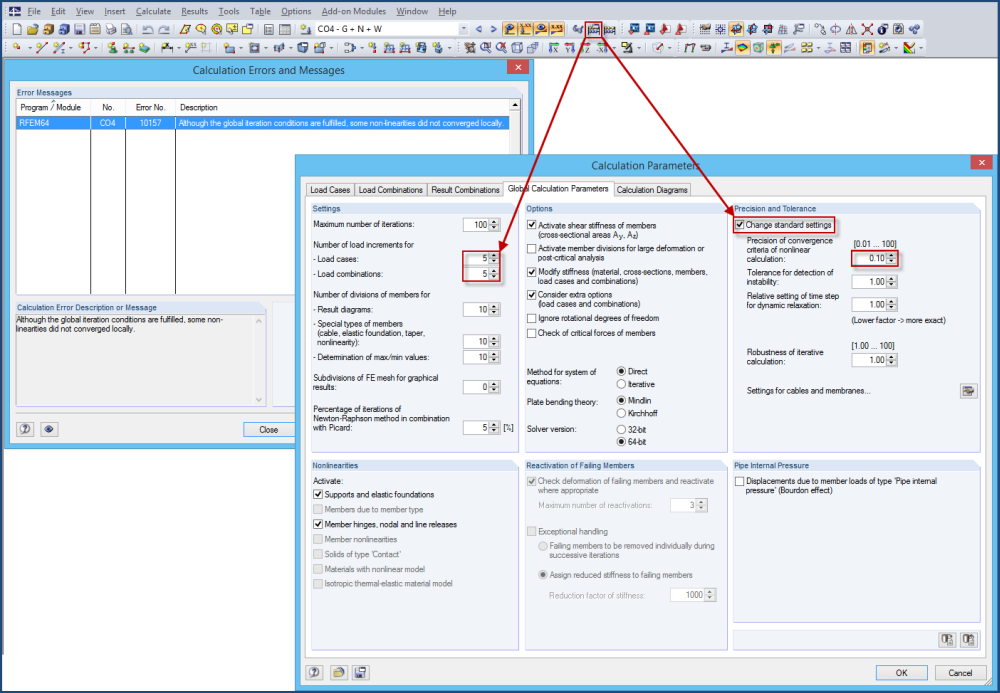Open Calculation Parameters icon highlighted in toolbar
This screenshot has width=1000, height=693.
594,29
